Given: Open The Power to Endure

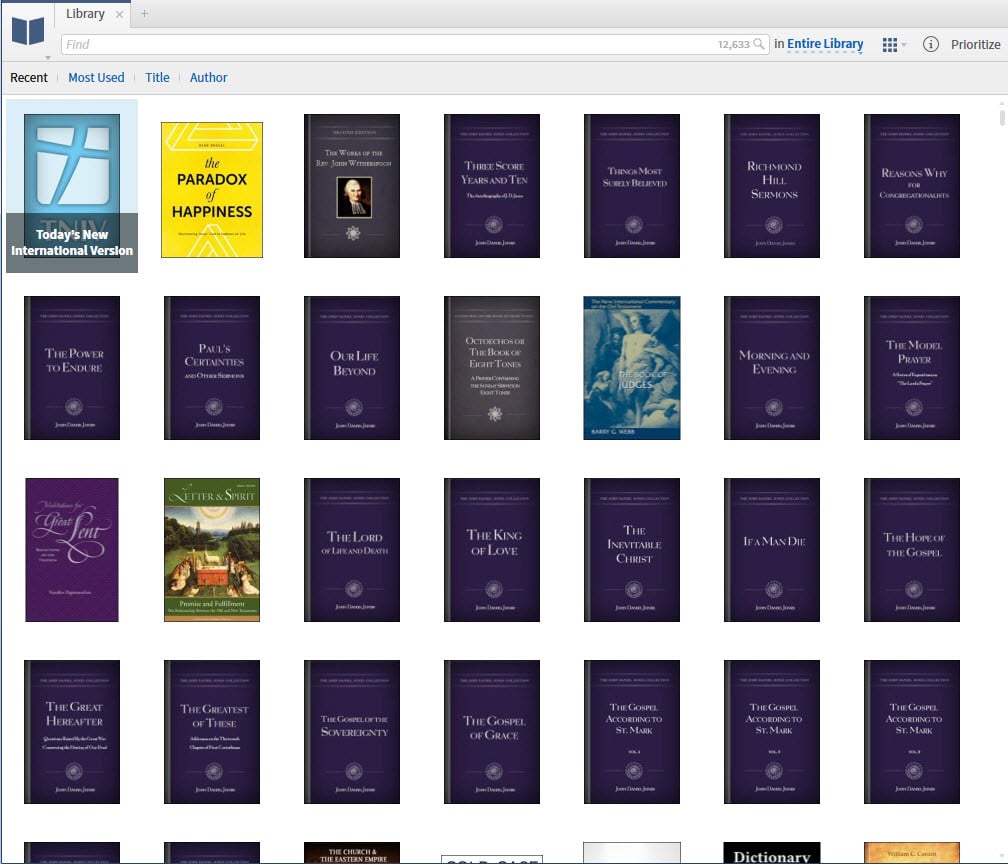Looking at the screenshot, I should (x=72, y=368).
